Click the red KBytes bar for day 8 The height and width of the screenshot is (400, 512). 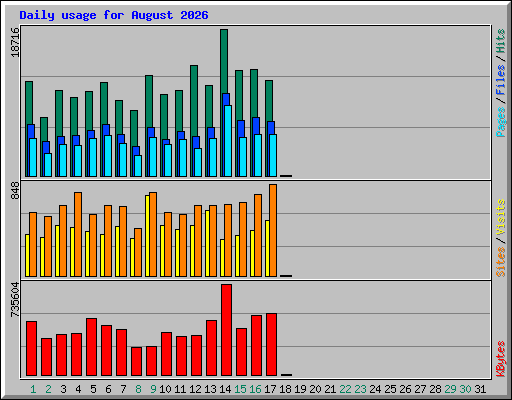tap(136, 361)
